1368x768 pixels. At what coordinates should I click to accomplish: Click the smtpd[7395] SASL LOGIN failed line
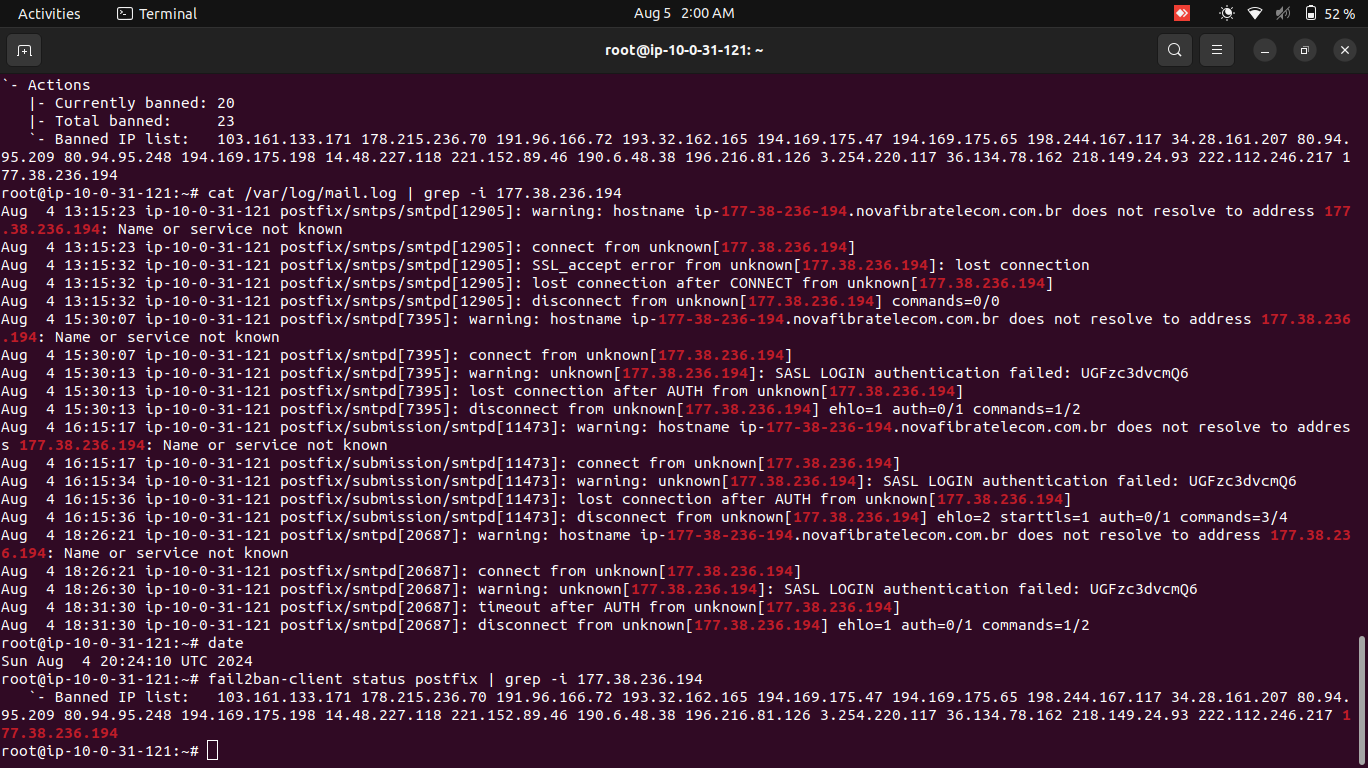tap(595, 373)
